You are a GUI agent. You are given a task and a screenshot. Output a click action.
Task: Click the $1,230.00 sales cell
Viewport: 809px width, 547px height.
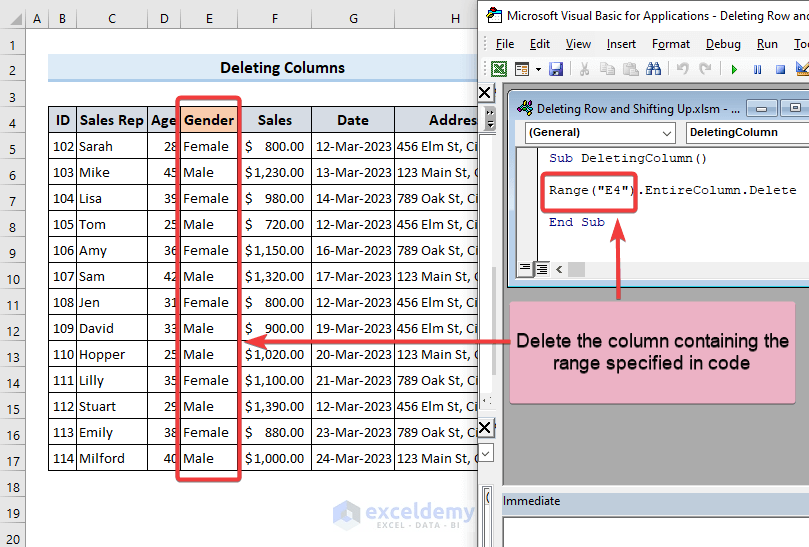click(274, 172)
